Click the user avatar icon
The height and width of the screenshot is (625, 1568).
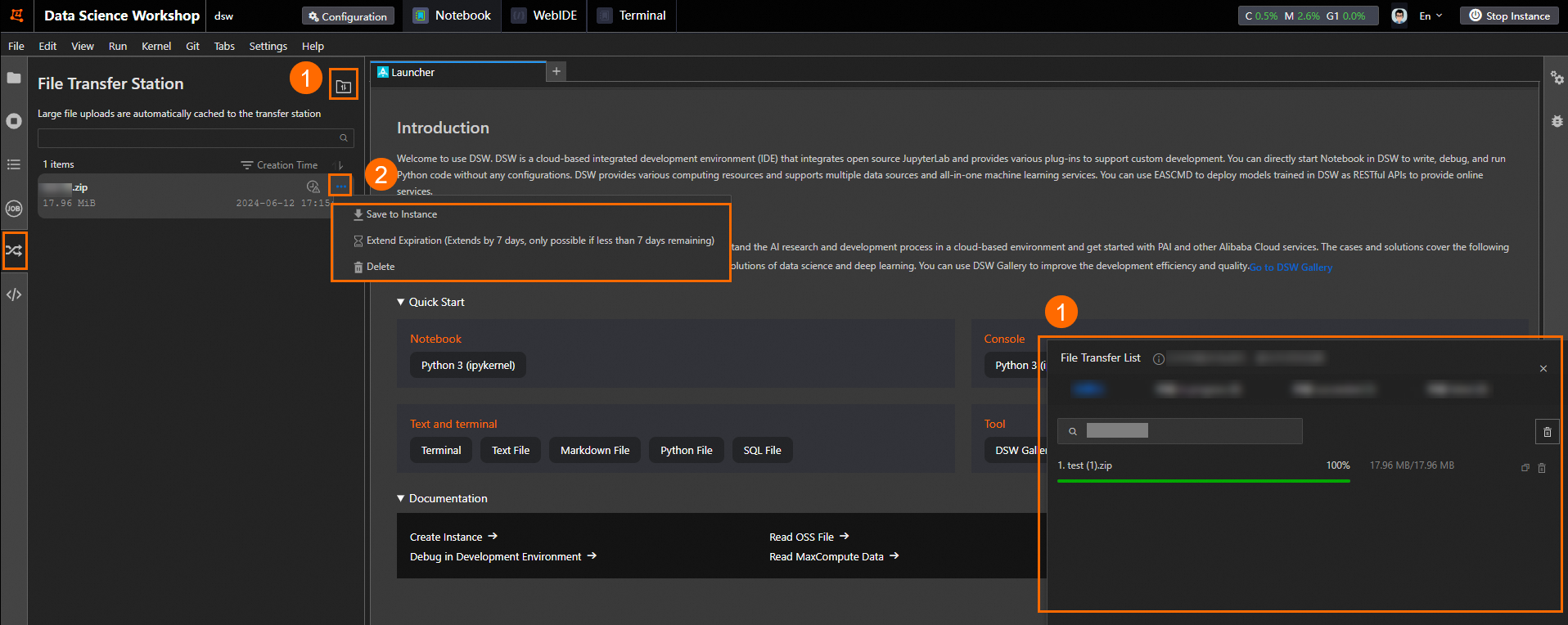pos(1399,16)
